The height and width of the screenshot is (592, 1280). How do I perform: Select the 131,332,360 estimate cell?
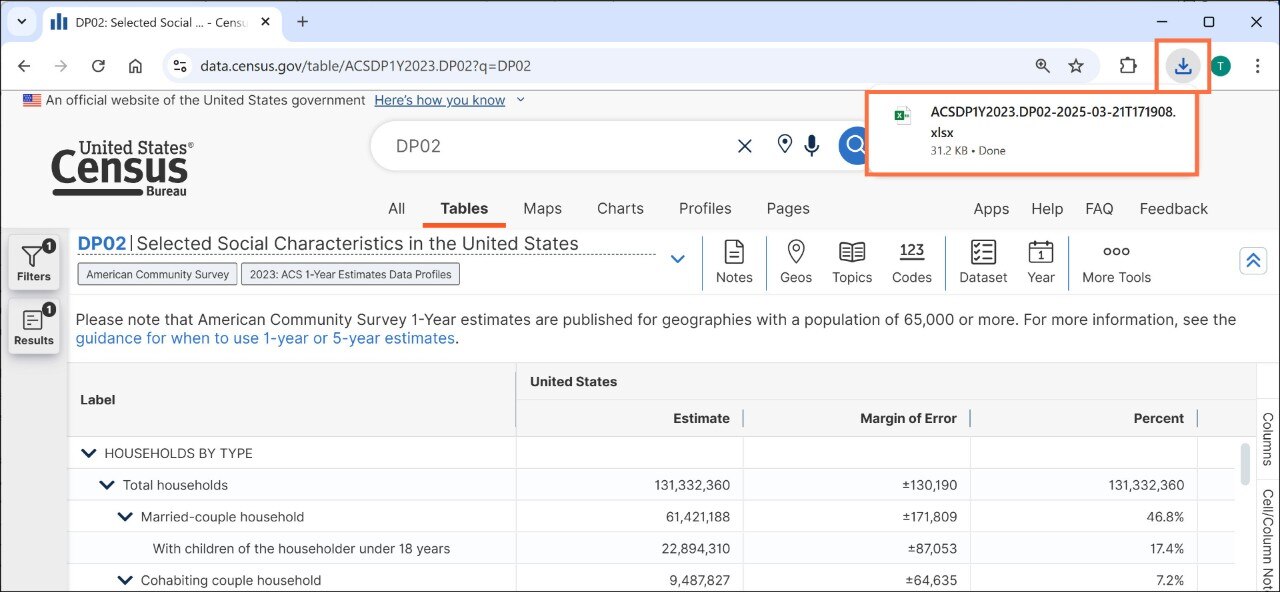tap(630, 485)
